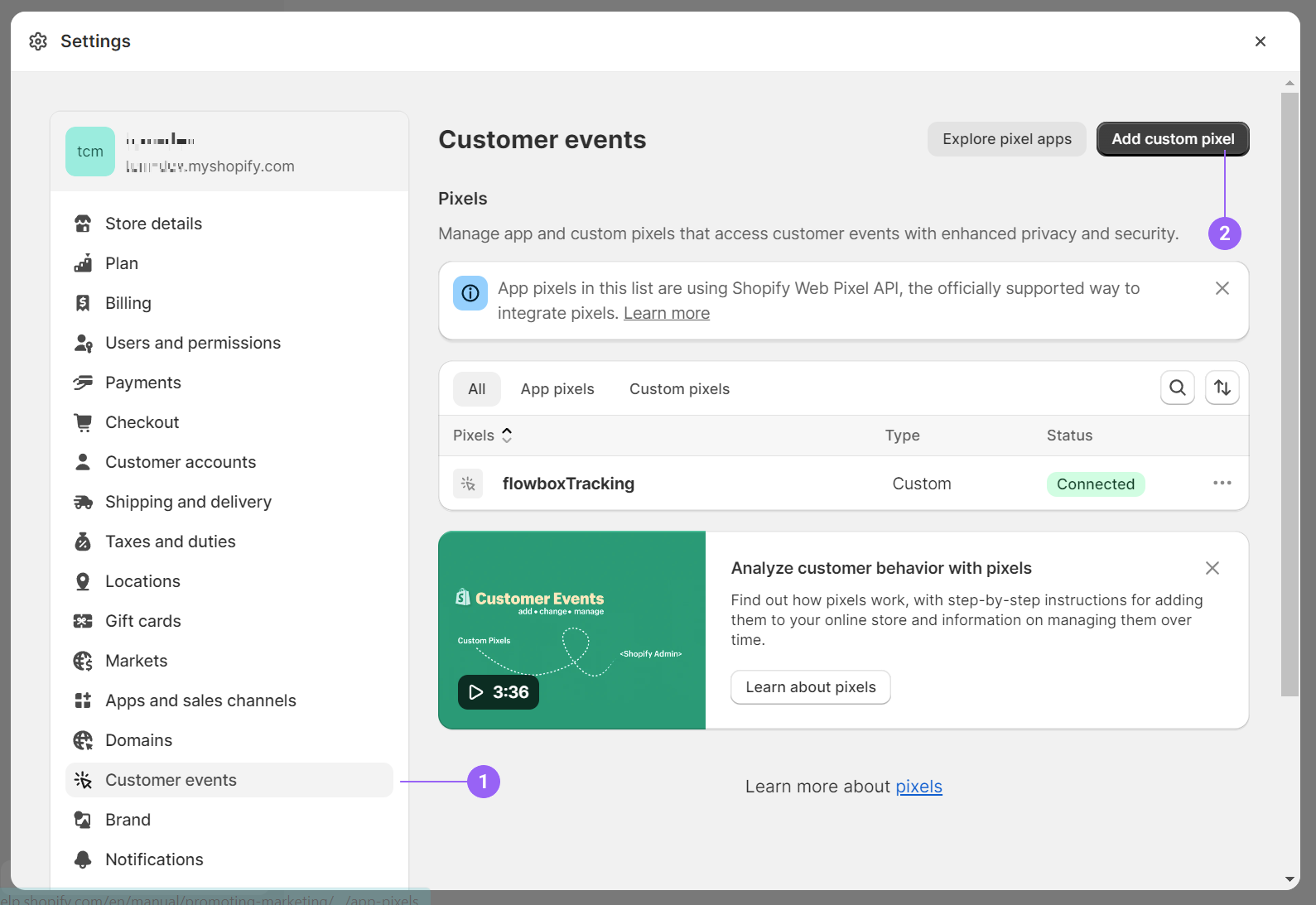Image resolution: width=1316 pixels, height=905 pixels.
Task: Open the Learn more link in banner
Action: tap(666, 313)
